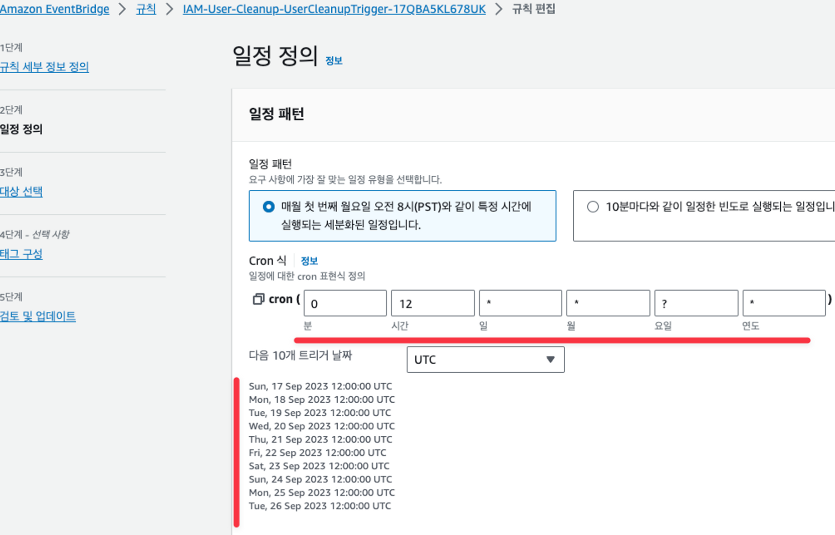This screenshot has width=835, height=535.
Task: Select 'Fri, 22 Sep 2023 12:00:00 UTC' text
Action: point(317,453)
